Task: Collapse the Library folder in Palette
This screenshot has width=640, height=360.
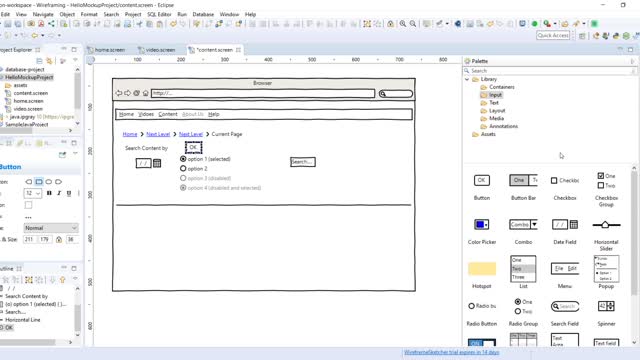Action: (467, 79)
